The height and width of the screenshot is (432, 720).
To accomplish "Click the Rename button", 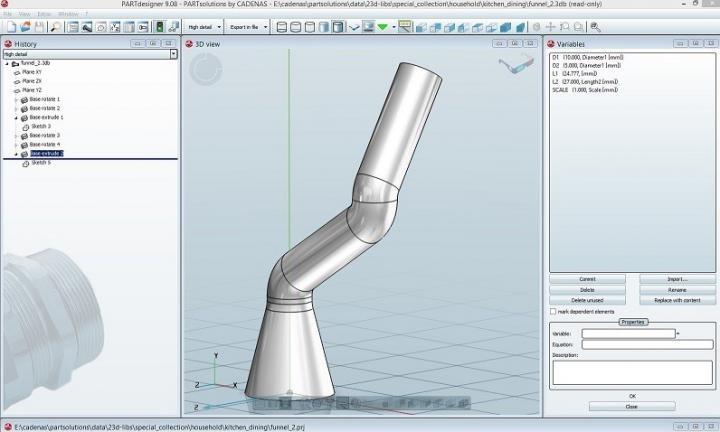I will pos(677,290).
